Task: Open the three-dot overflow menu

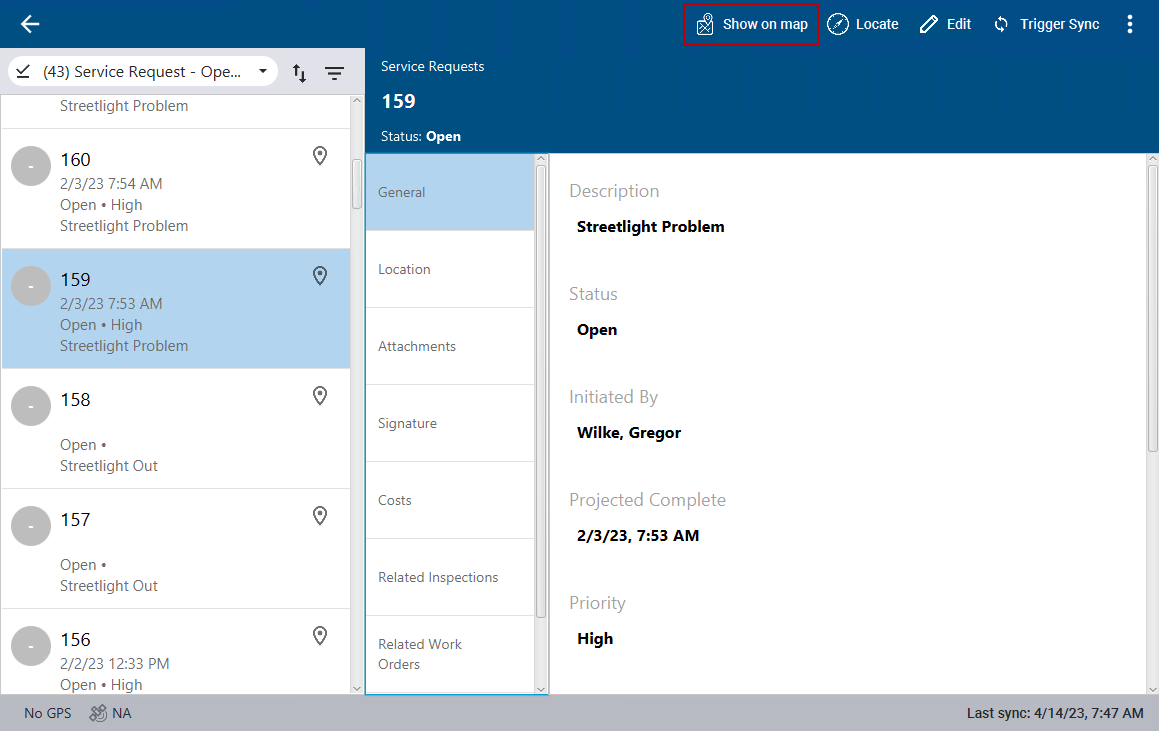Action: 1130,24
